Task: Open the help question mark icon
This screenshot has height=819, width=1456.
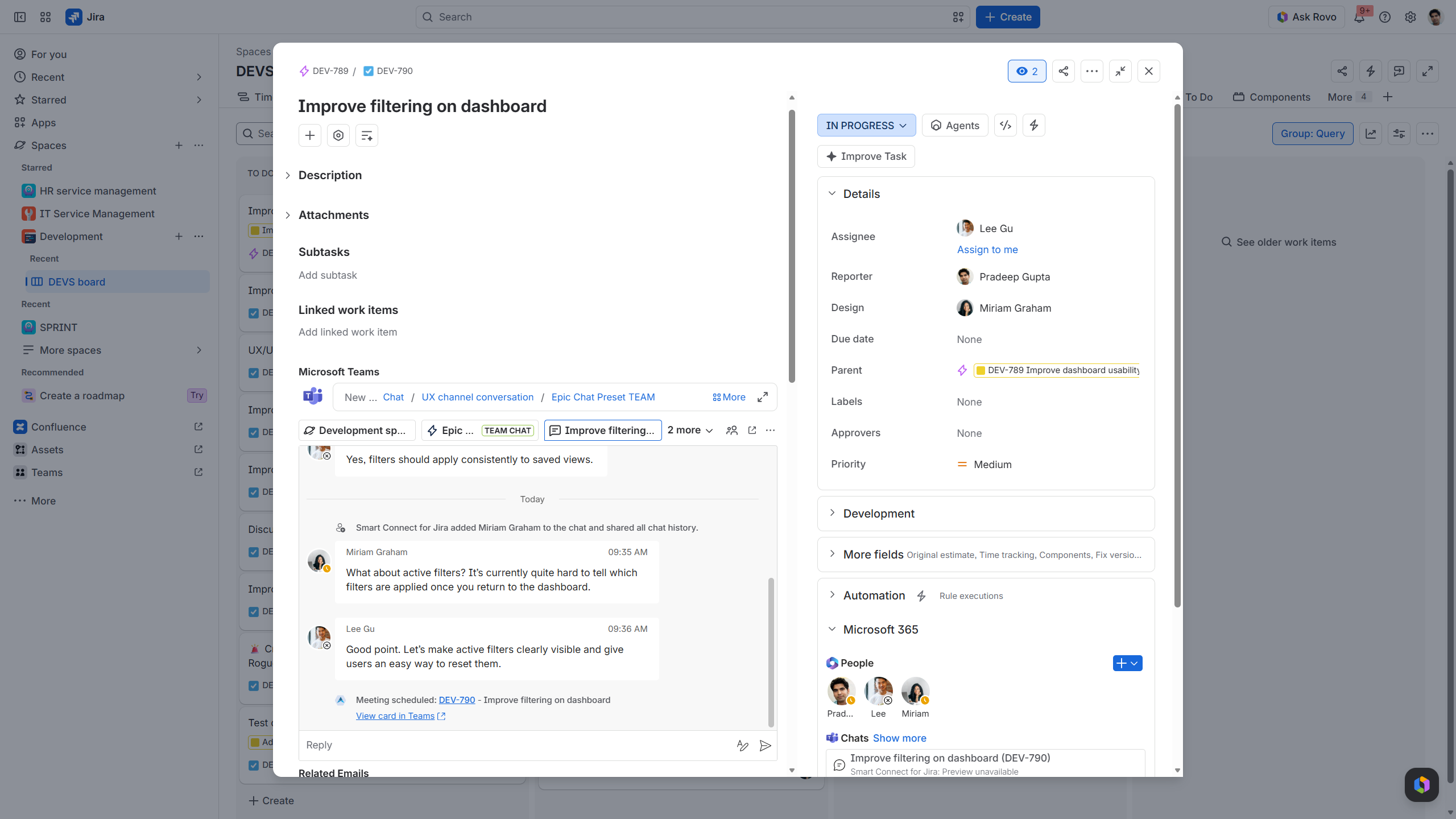Action: coord(1385,17)
